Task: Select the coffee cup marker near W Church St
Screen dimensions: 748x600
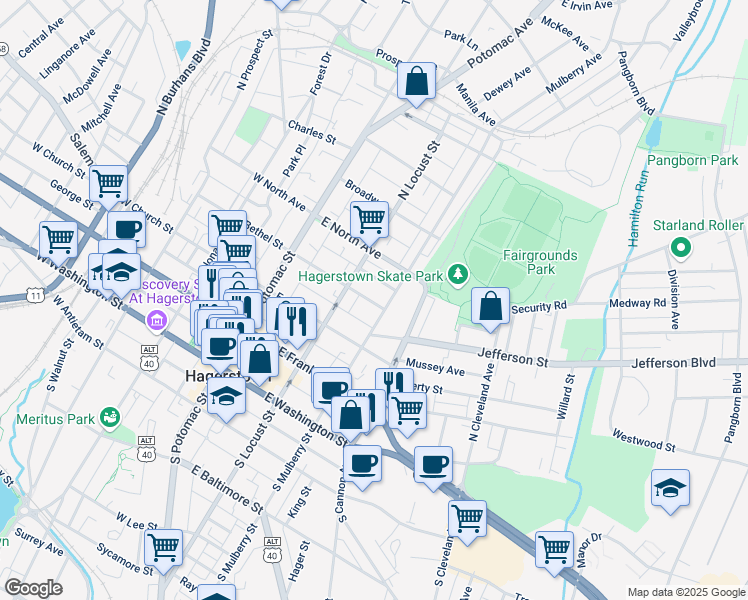Action: click(126, 230)
